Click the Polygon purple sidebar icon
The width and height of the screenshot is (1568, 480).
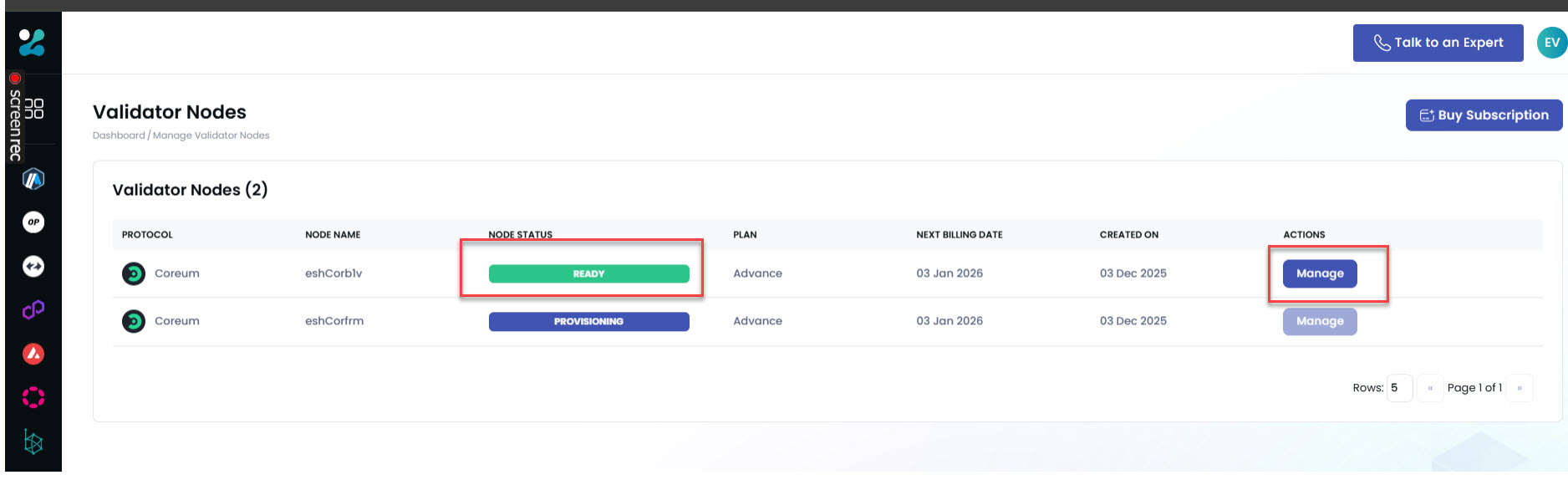[x=33, y=310]
